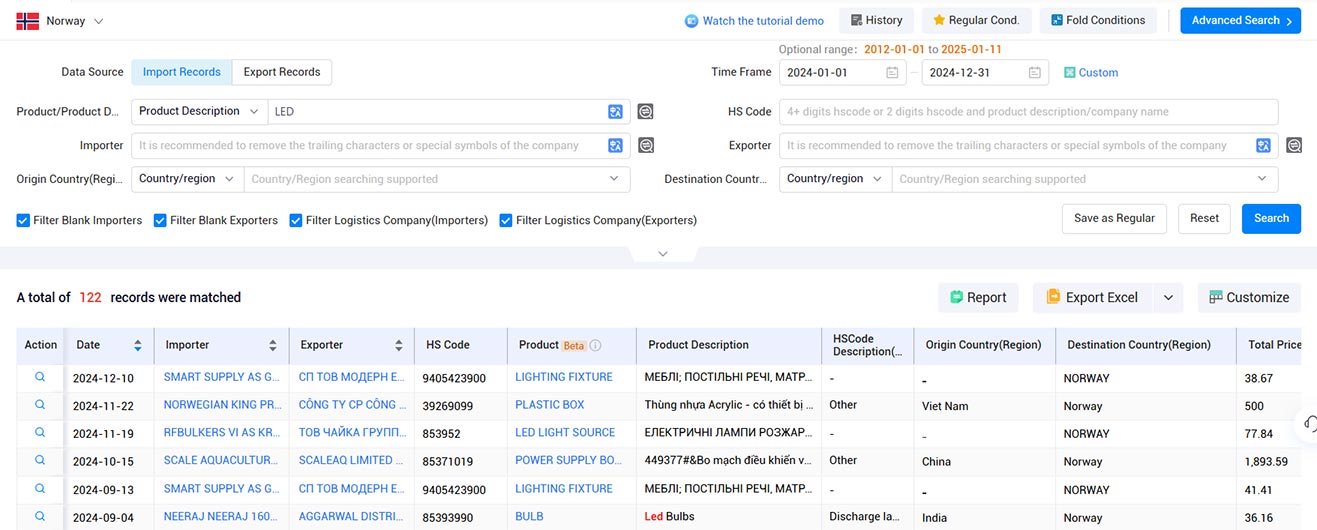Open importer SCALE AQUACULTUR... link
The image size is (1317, 530).
click(220, 461)
